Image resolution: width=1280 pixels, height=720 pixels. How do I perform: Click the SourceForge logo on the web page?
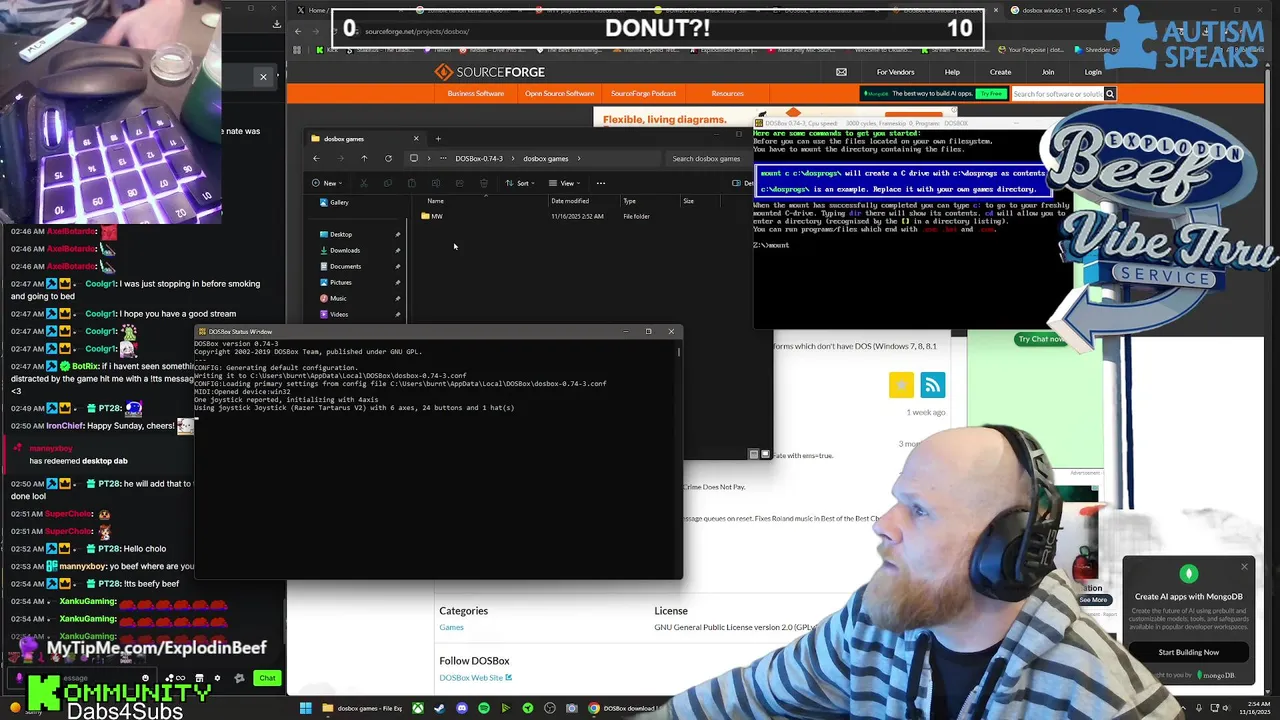(x=489, y=72)
